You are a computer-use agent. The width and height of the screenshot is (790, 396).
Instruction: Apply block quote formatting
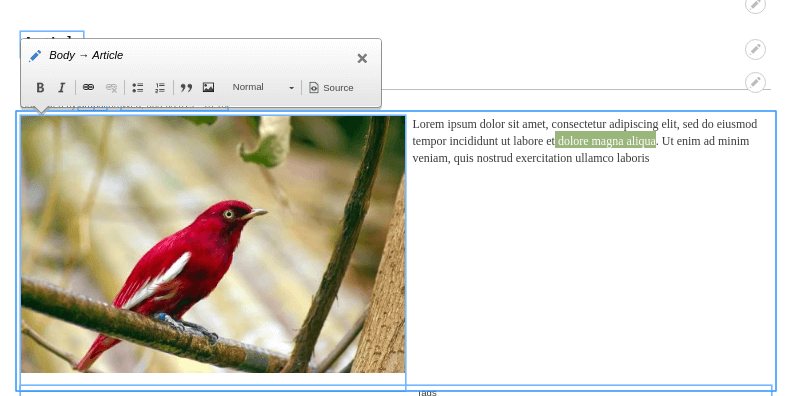(186, 88)
